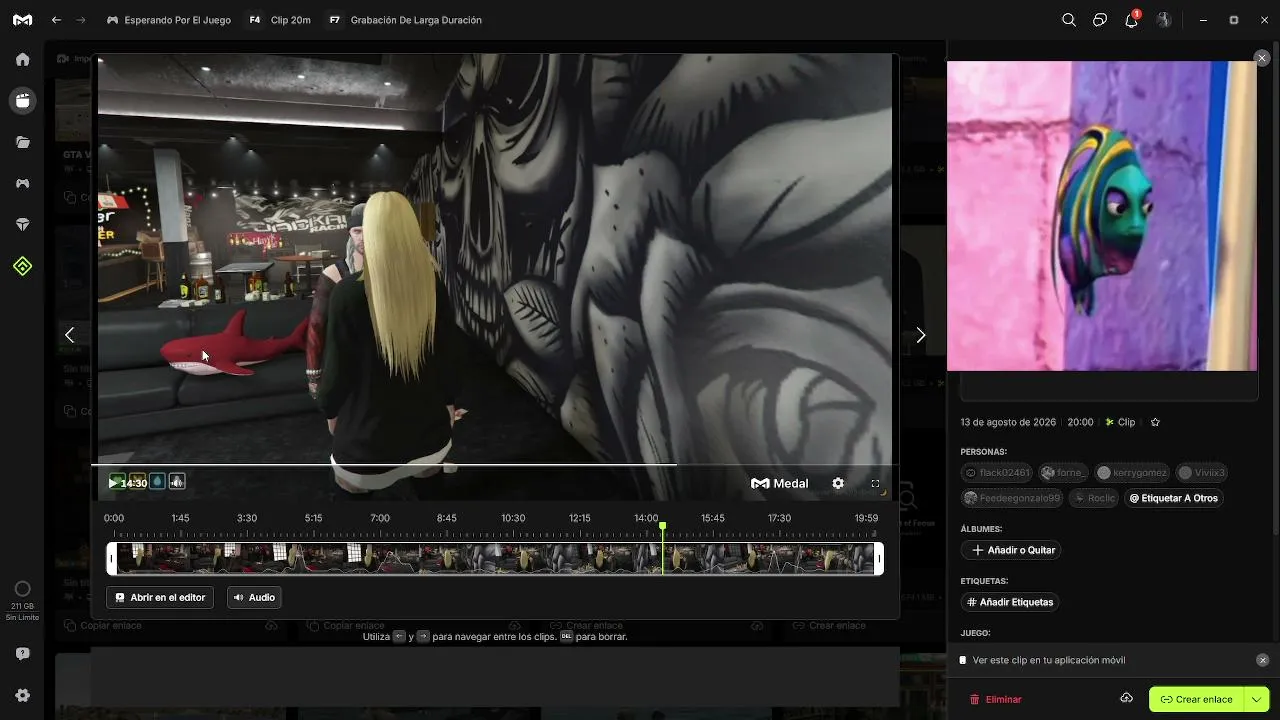
Task: Click the right trim handle of the timeline
Action: click(879, 558)
